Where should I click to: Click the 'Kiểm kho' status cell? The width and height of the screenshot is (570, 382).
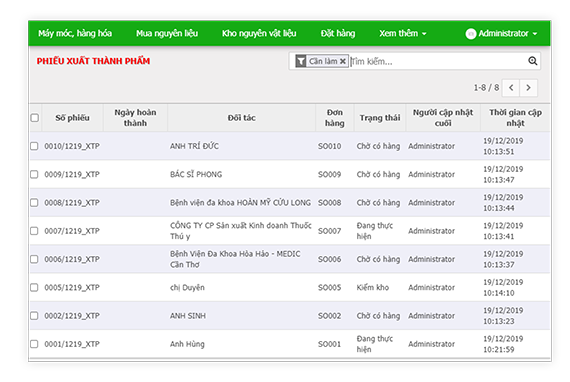pos(373,287)
